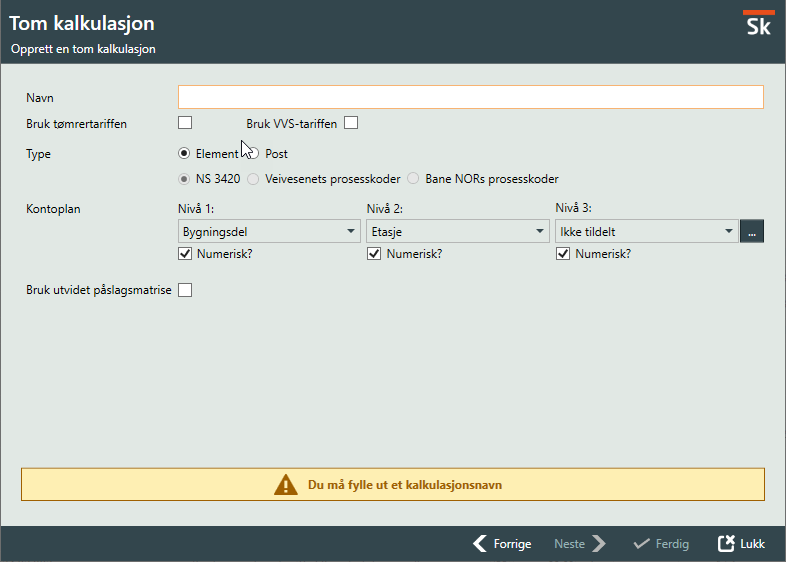Select the Element type radio button

185,154
